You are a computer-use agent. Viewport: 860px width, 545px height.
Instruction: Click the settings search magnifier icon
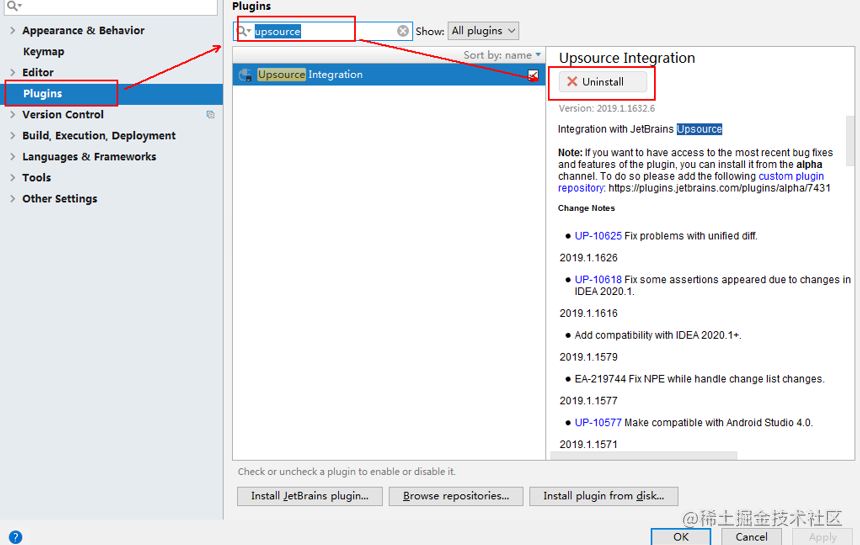(14, 5)
